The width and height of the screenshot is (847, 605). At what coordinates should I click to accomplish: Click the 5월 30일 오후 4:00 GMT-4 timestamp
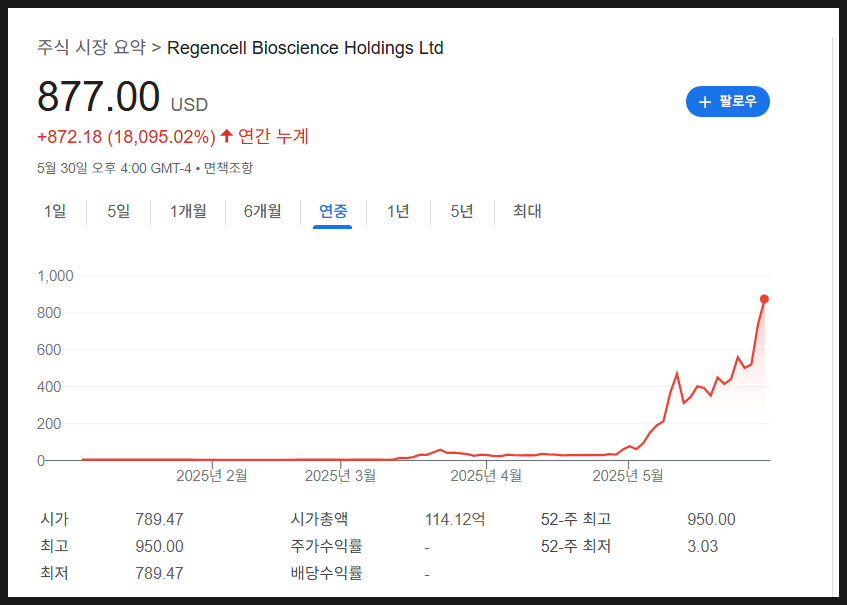[x=114, y=168]
